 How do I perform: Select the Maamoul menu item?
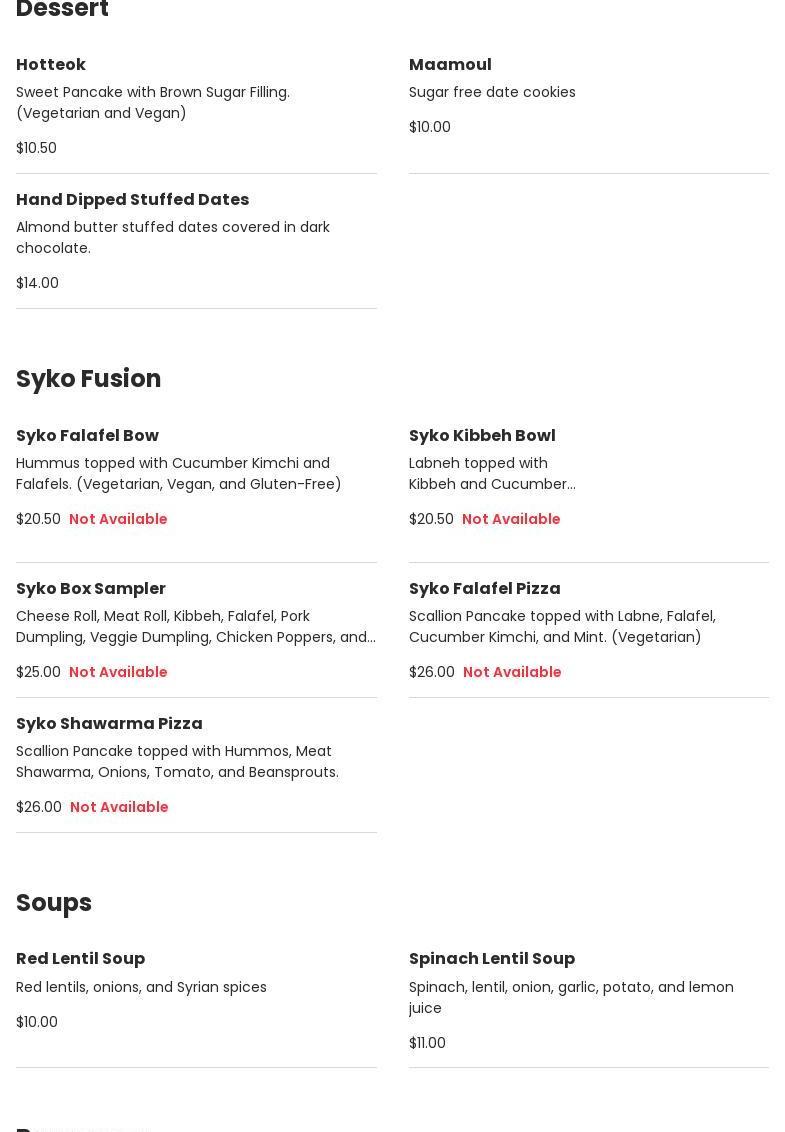[x=450, y=64]
